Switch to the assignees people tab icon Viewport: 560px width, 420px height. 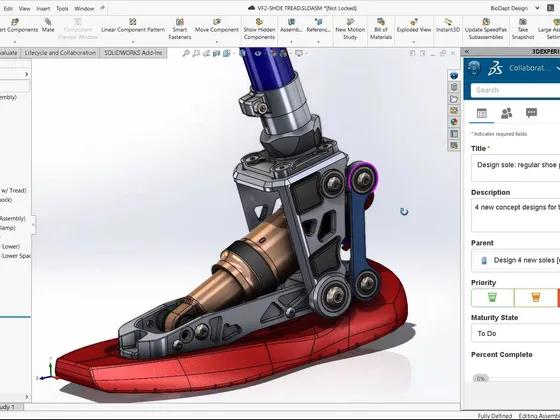[x=506, y=114]
